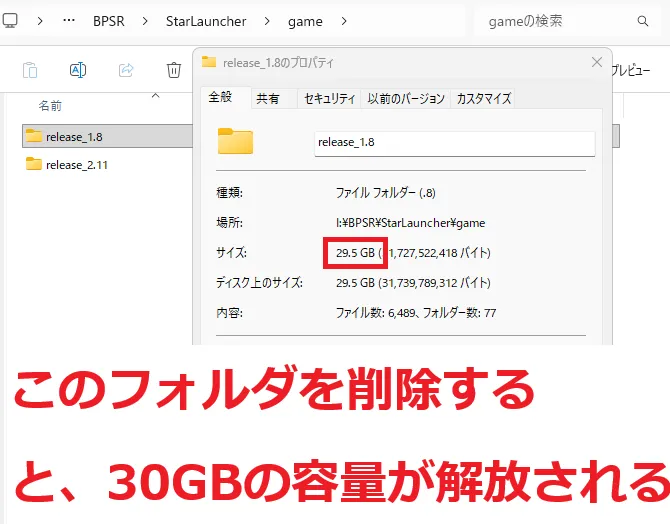Screen dimensions: 670x524
Task: Go to BPSR in the breadcrumb path
Action: [x=109, y=21]
